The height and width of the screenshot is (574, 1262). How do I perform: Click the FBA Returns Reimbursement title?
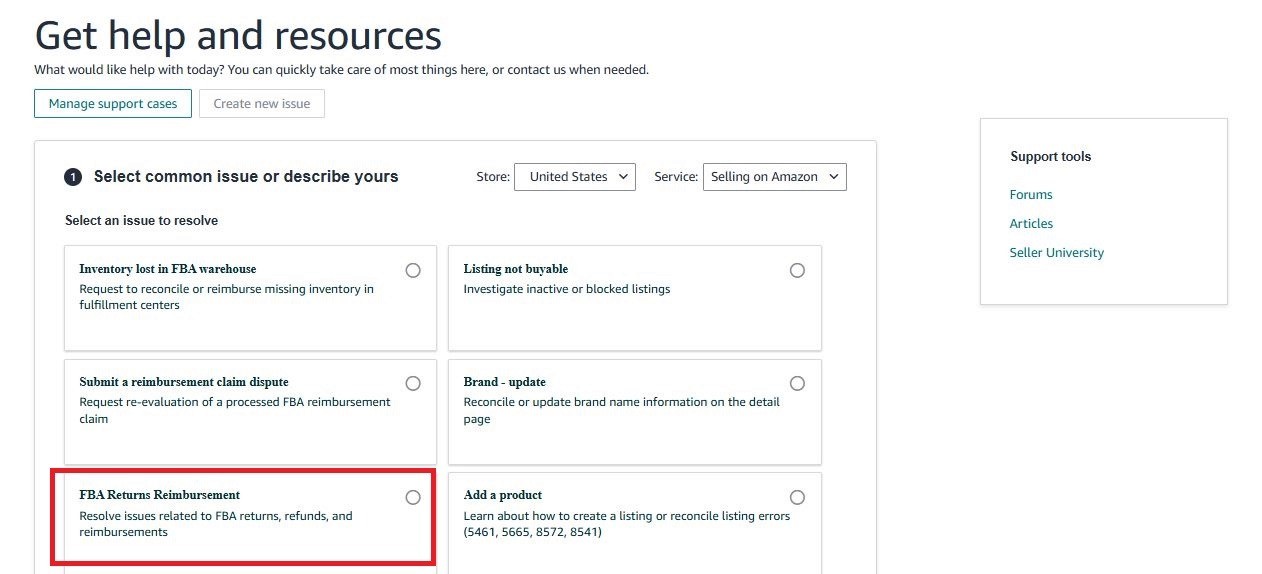click(x=160, y=495)
